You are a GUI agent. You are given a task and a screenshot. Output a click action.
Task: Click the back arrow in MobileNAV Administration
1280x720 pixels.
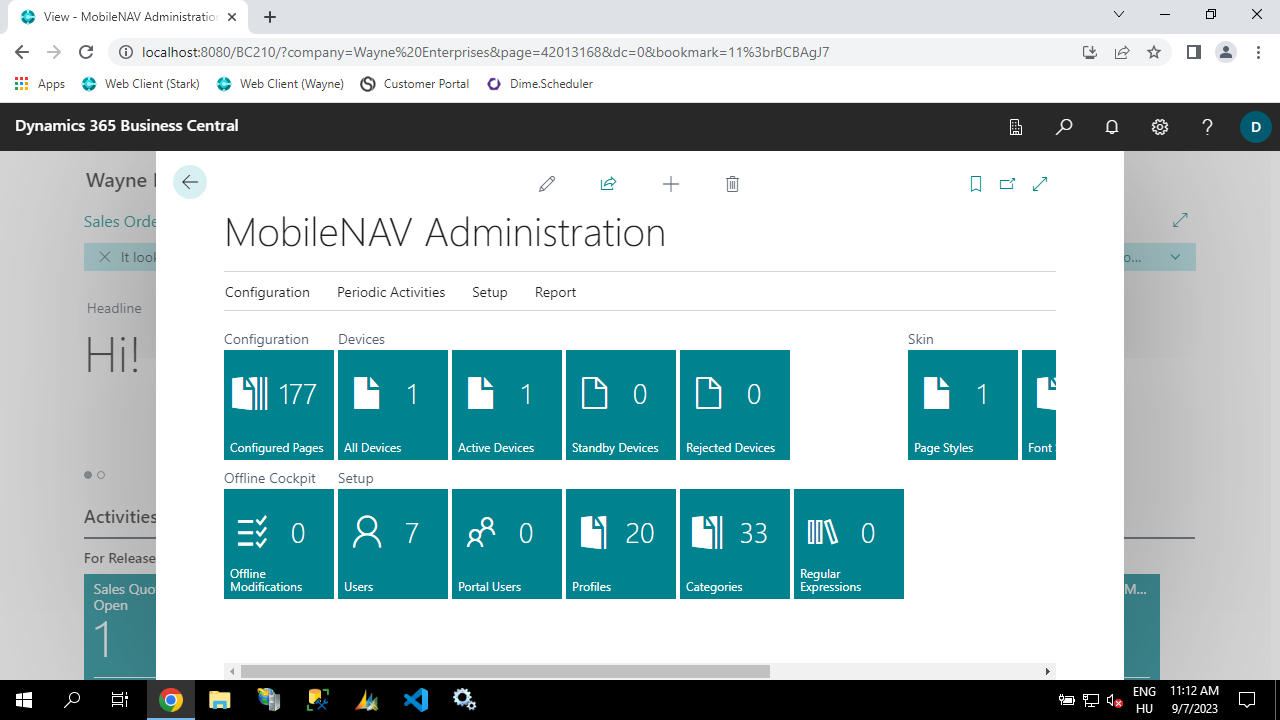pyautogui.click(x=190, y=182)
